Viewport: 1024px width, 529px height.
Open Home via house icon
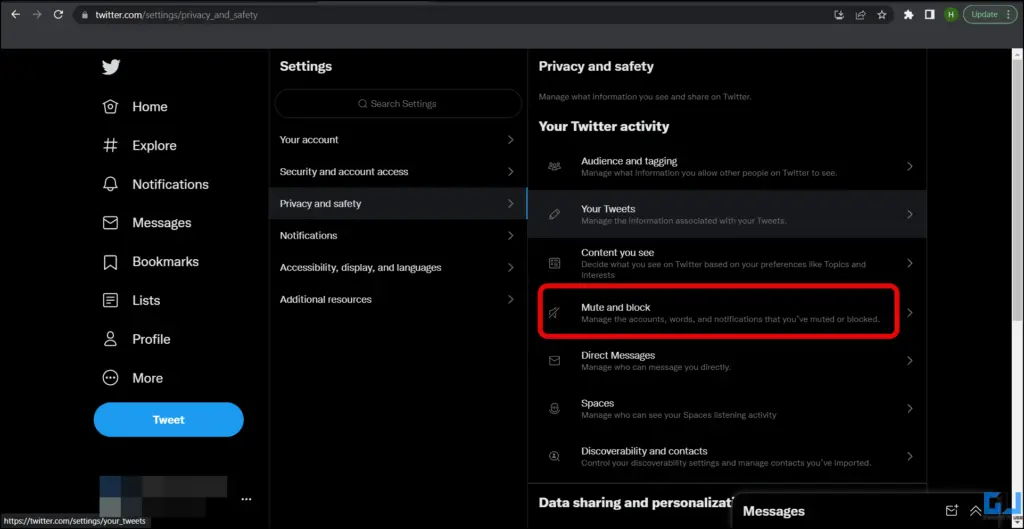(x=110, y=106)
